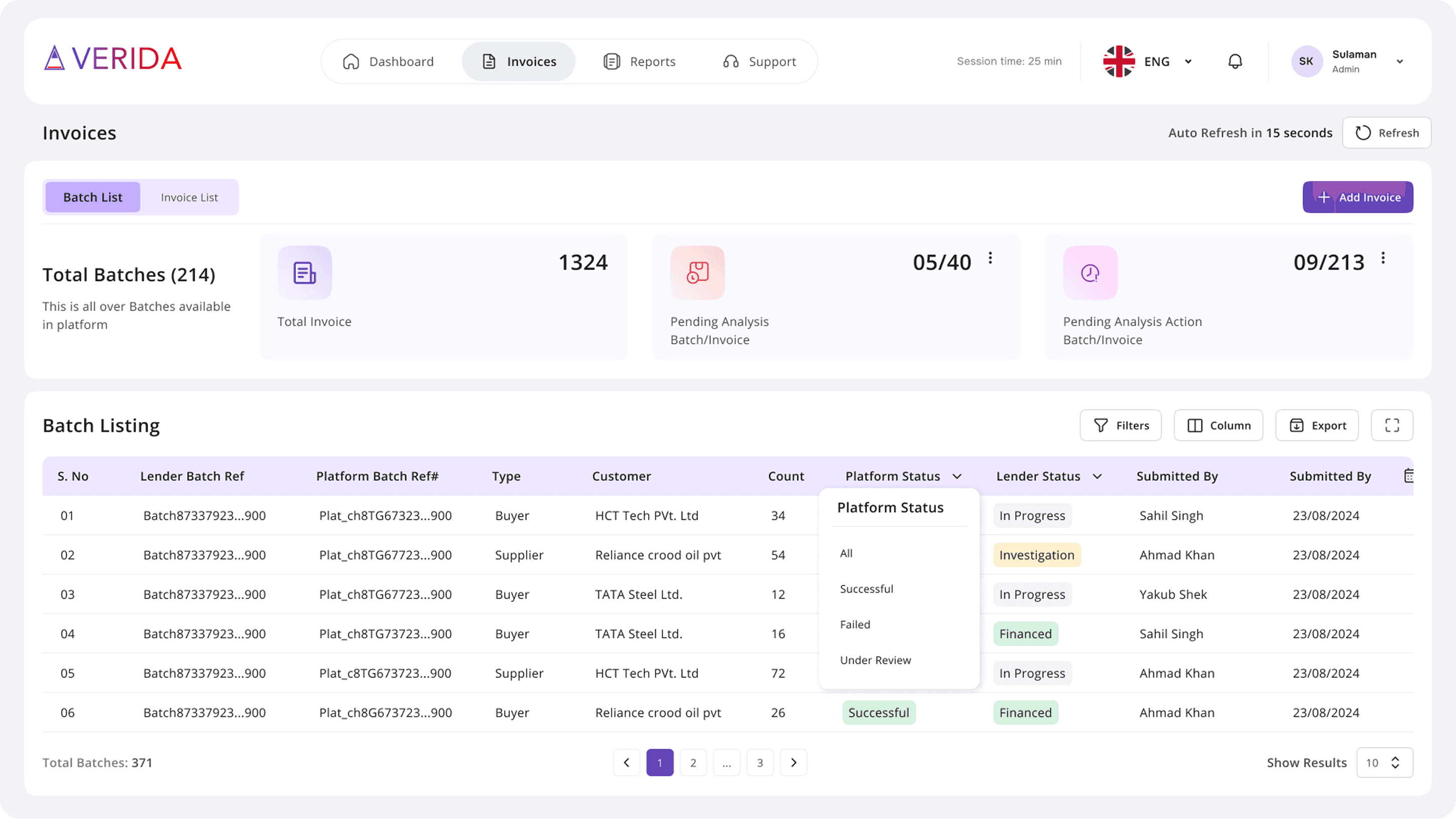Select Batch List view toggle
This screenshot has height=819, width=1456.
[x=93, y=197]
